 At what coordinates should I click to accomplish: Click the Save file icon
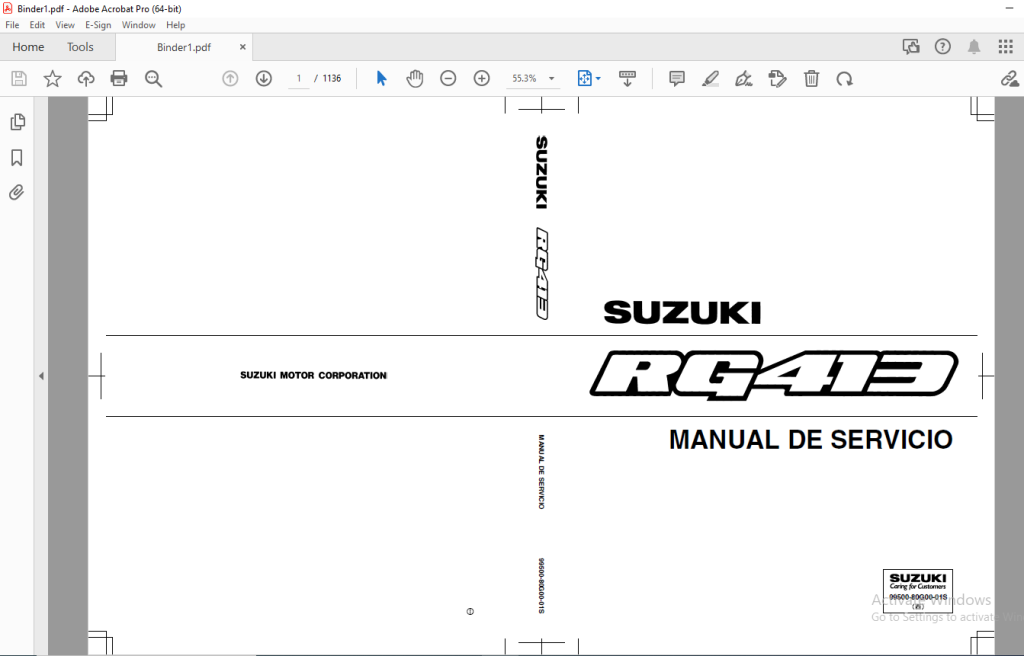point(19,79)
